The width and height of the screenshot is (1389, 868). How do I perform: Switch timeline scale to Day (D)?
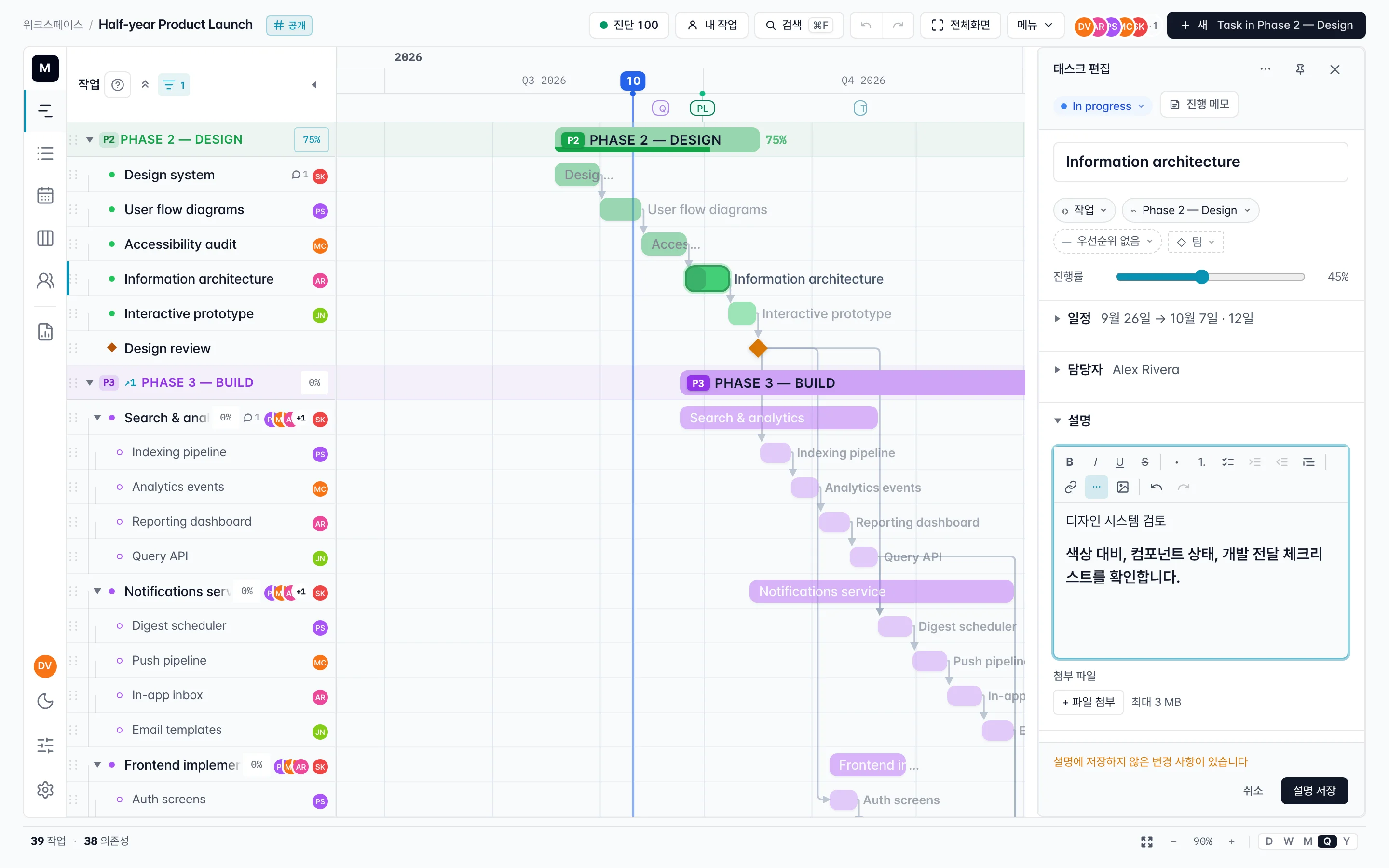(x=1269, y=841)
